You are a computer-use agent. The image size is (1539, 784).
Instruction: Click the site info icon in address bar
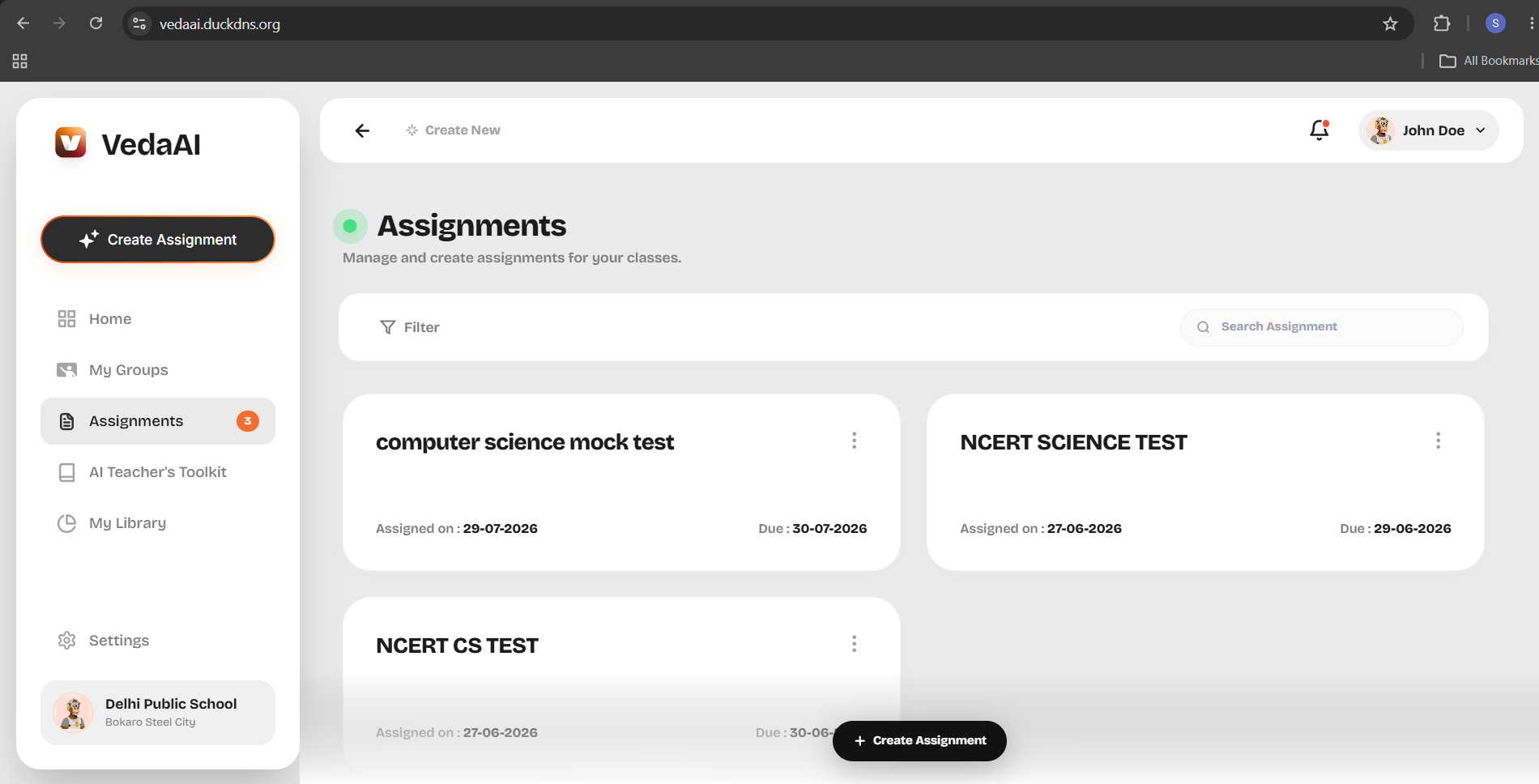[x=139, y=23]
